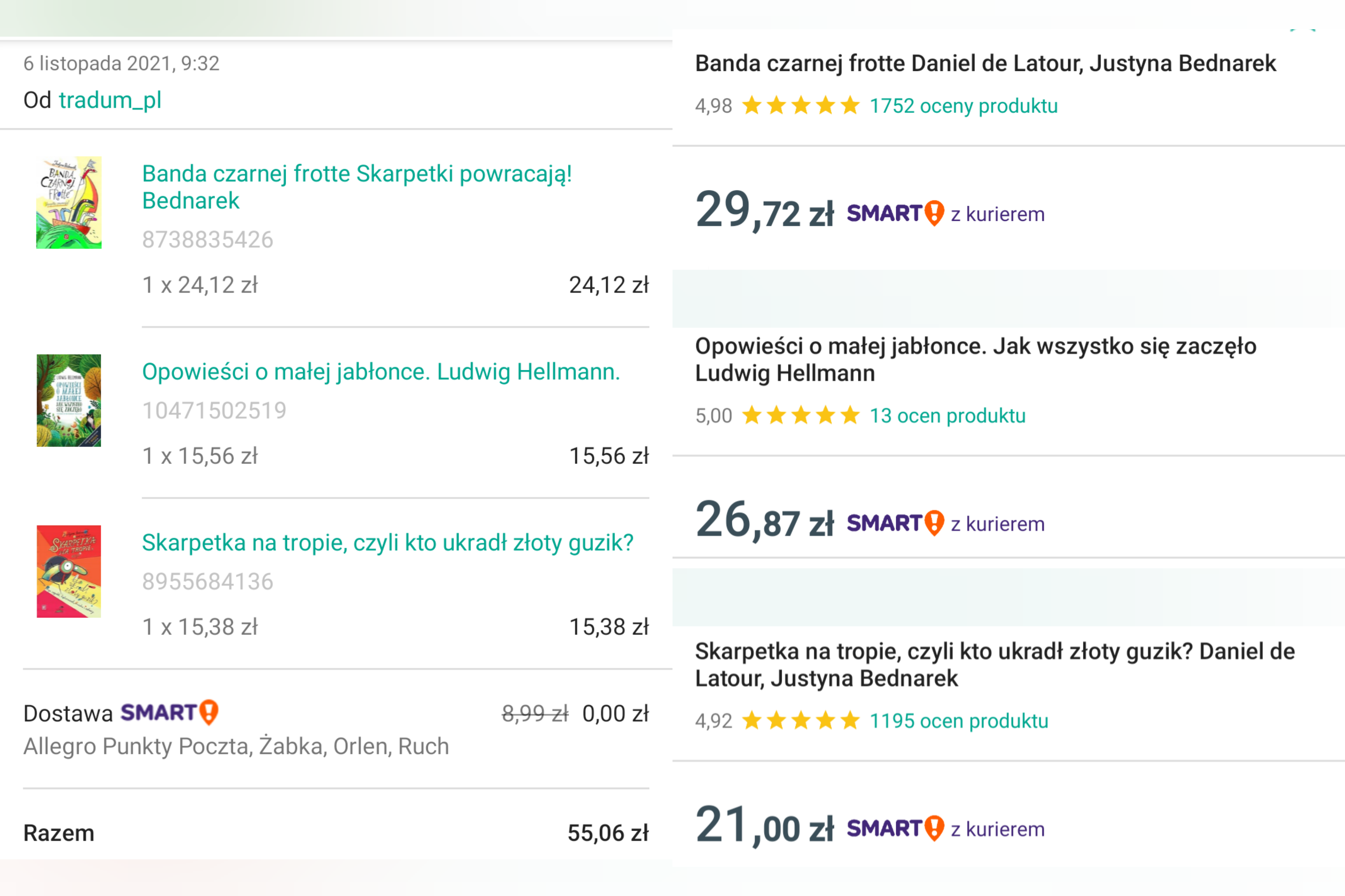
Task: Click SMART badge beside 21,00 zł price
Action: (x=895, y=829)
